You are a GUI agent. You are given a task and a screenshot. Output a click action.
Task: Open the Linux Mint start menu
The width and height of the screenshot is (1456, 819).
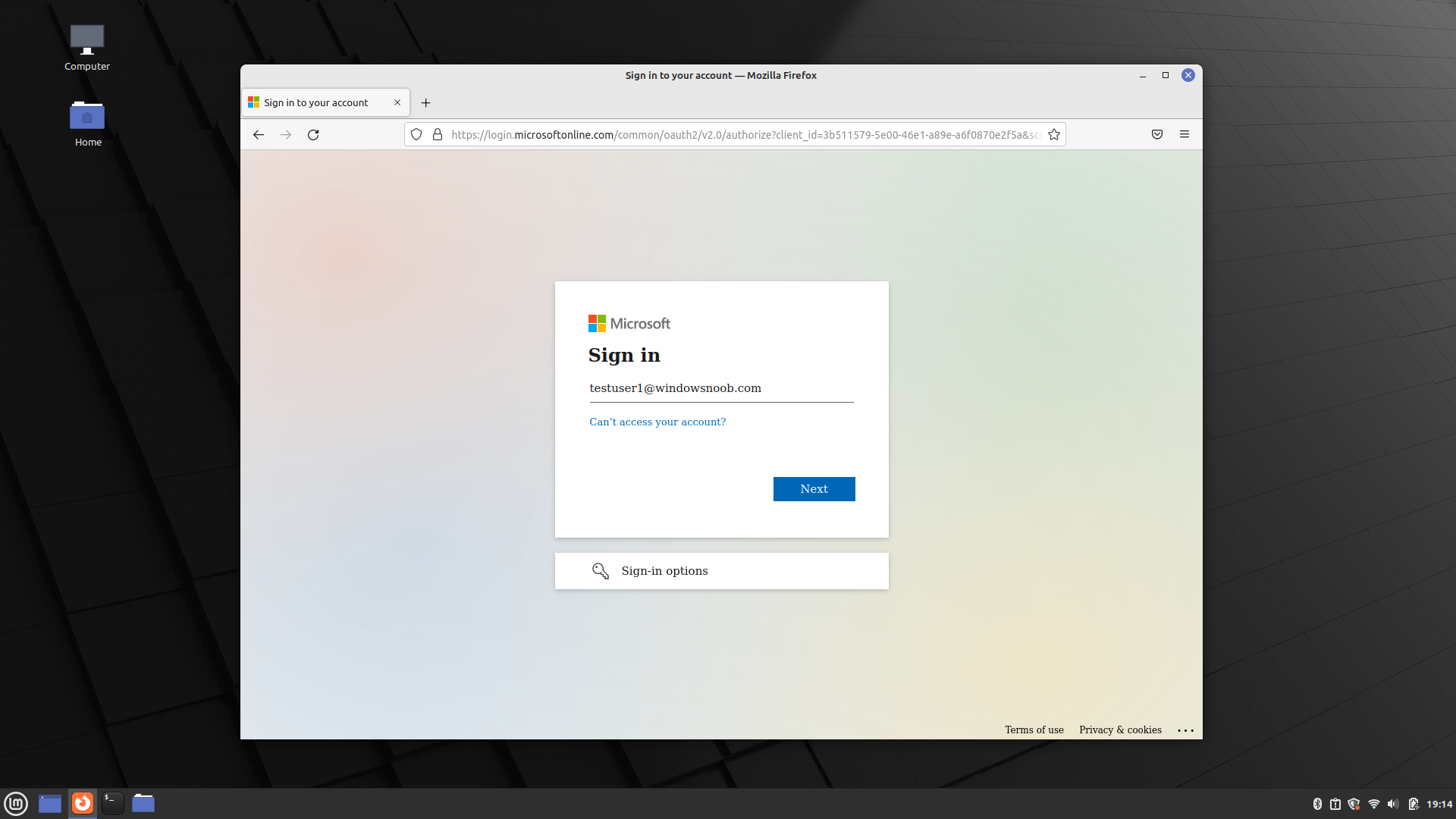click(16, 803)
